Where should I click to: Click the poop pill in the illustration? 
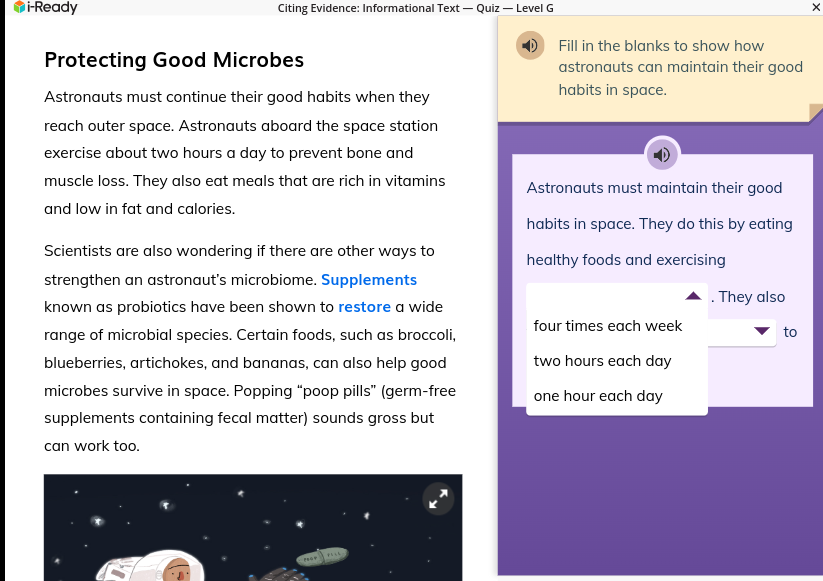click(x=322, y=557)
